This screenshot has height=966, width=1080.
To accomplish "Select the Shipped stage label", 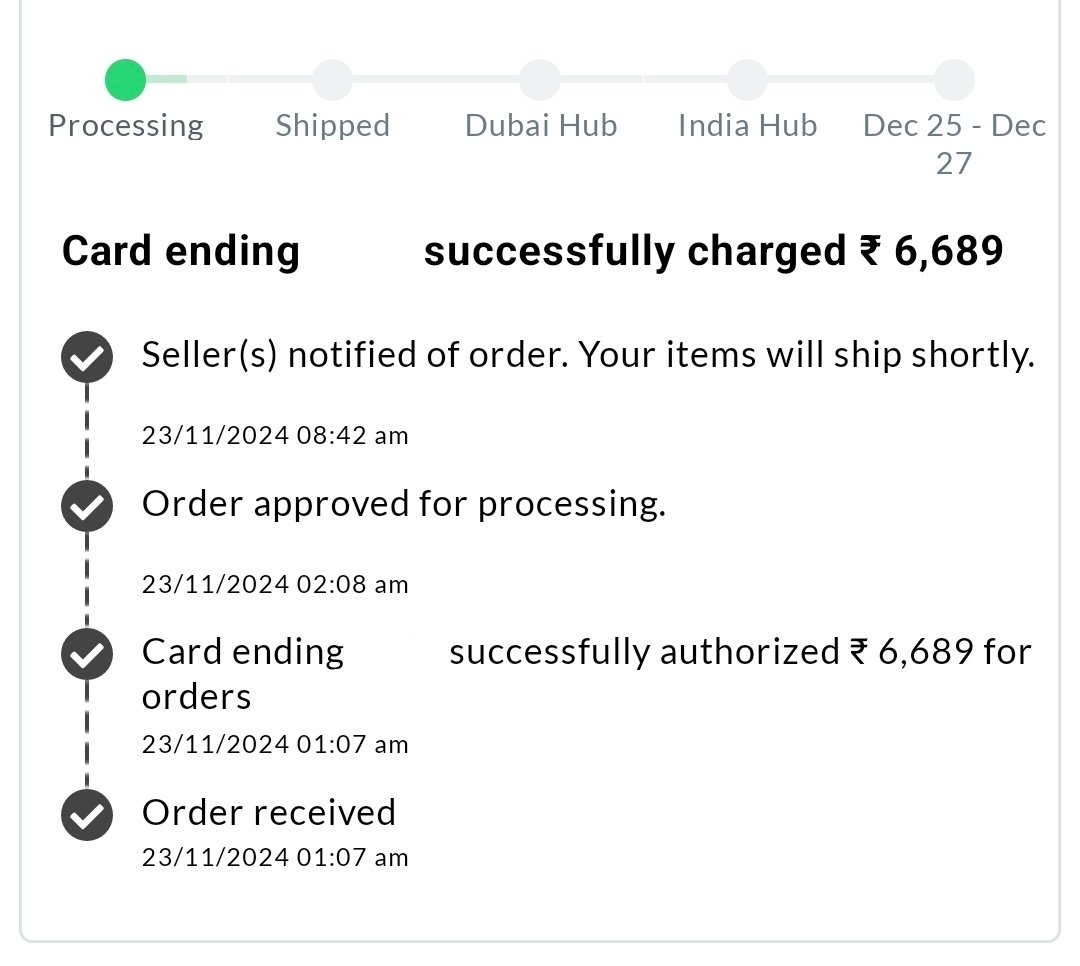I will pyautogui.click(x=333, y=125).
